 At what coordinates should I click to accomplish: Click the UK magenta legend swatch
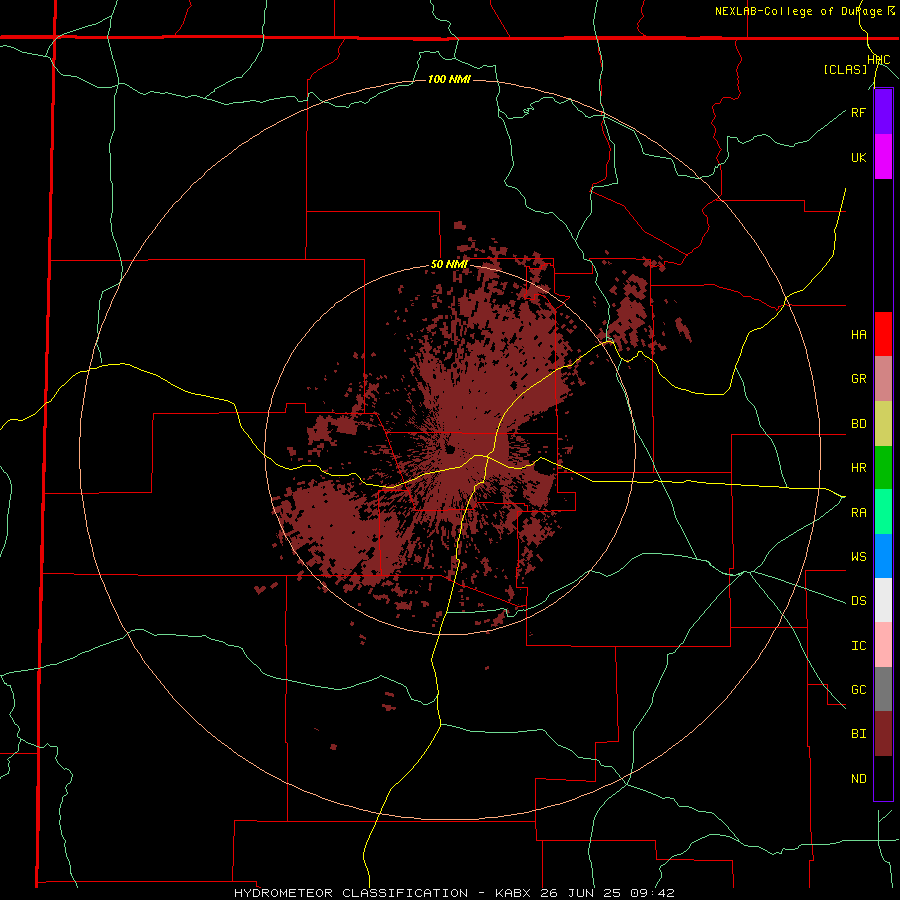(883, 157)
